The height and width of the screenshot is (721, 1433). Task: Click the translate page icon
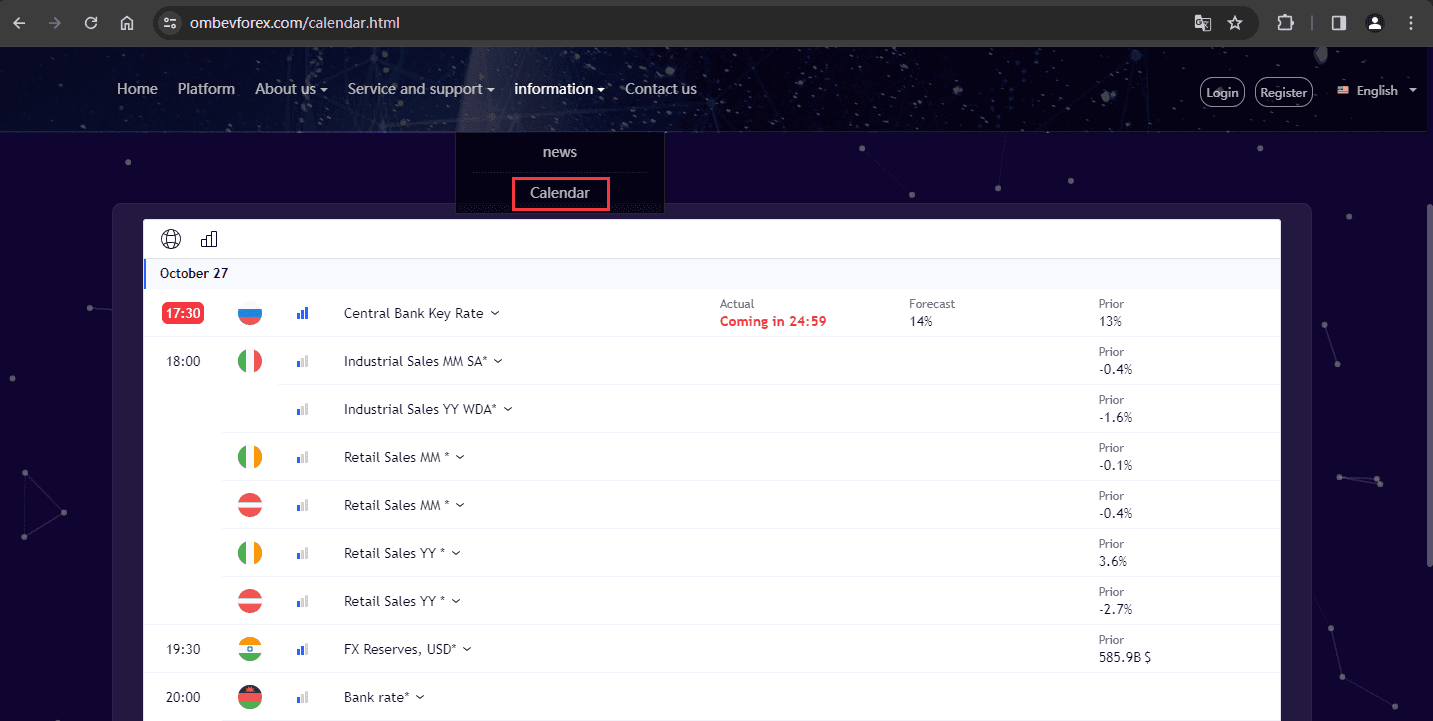click(1203, 22)
